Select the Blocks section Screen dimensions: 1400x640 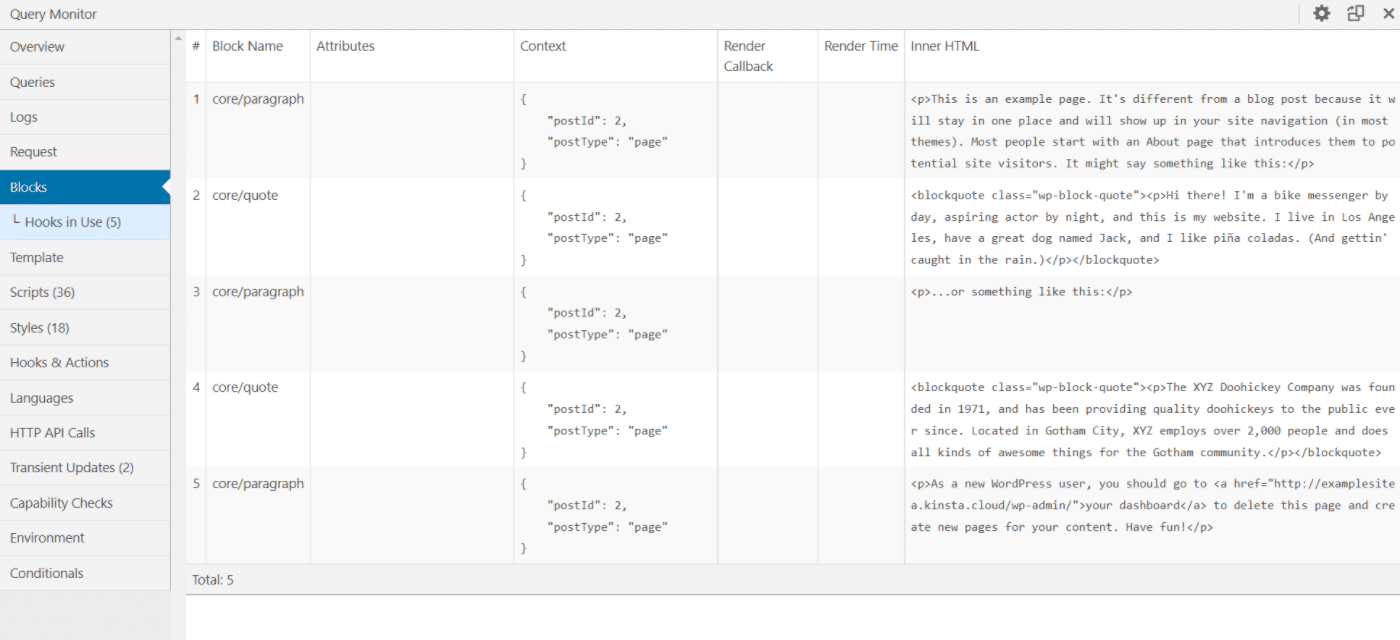[27, 186]
